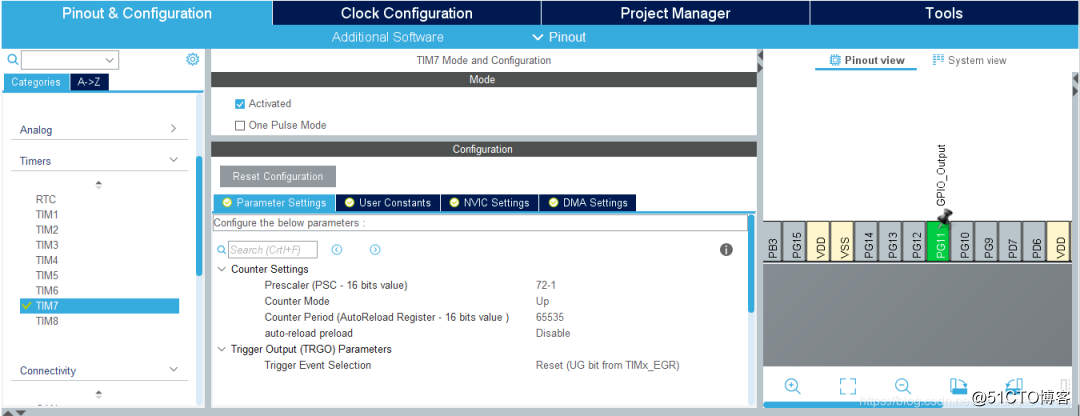Go to next search result arrow
1080x416 pixels.
coord(375,250)
